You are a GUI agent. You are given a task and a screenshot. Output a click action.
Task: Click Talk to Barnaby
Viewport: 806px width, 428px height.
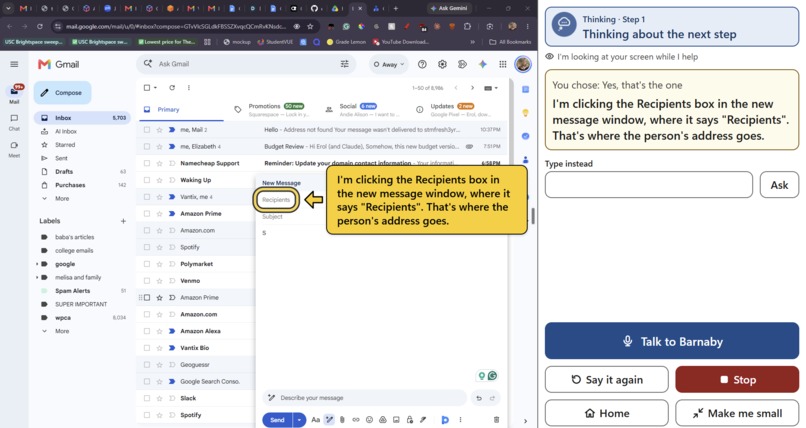click(x=672, y=341)
